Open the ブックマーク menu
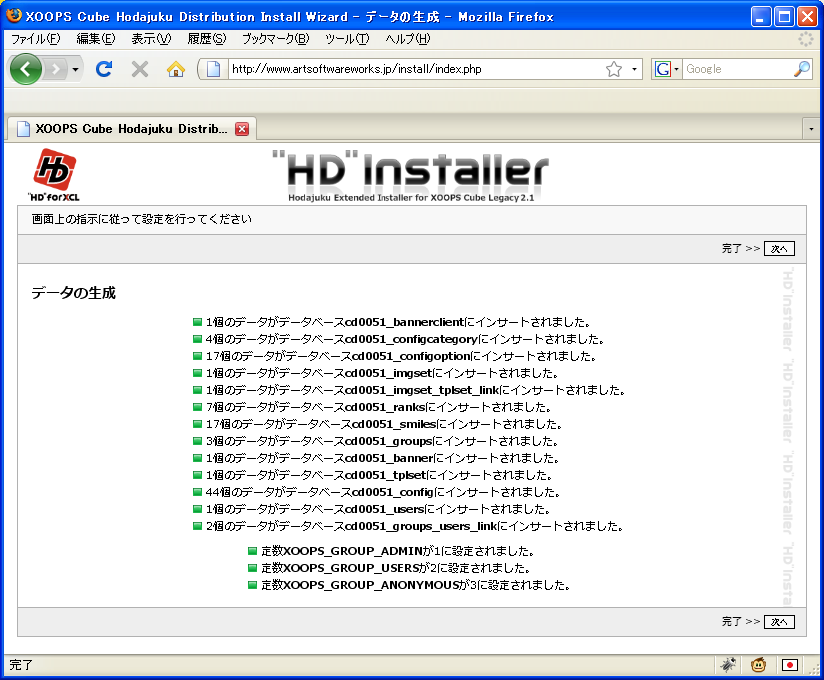 (x=268, y=39)
